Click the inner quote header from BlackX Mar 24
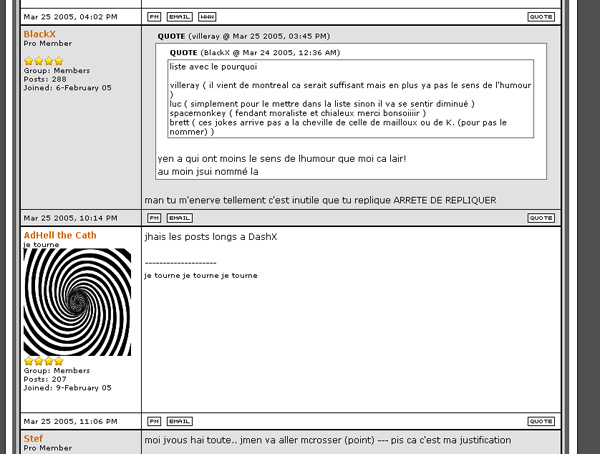This screenshot has width=600, height=454. tap(254, 52)
